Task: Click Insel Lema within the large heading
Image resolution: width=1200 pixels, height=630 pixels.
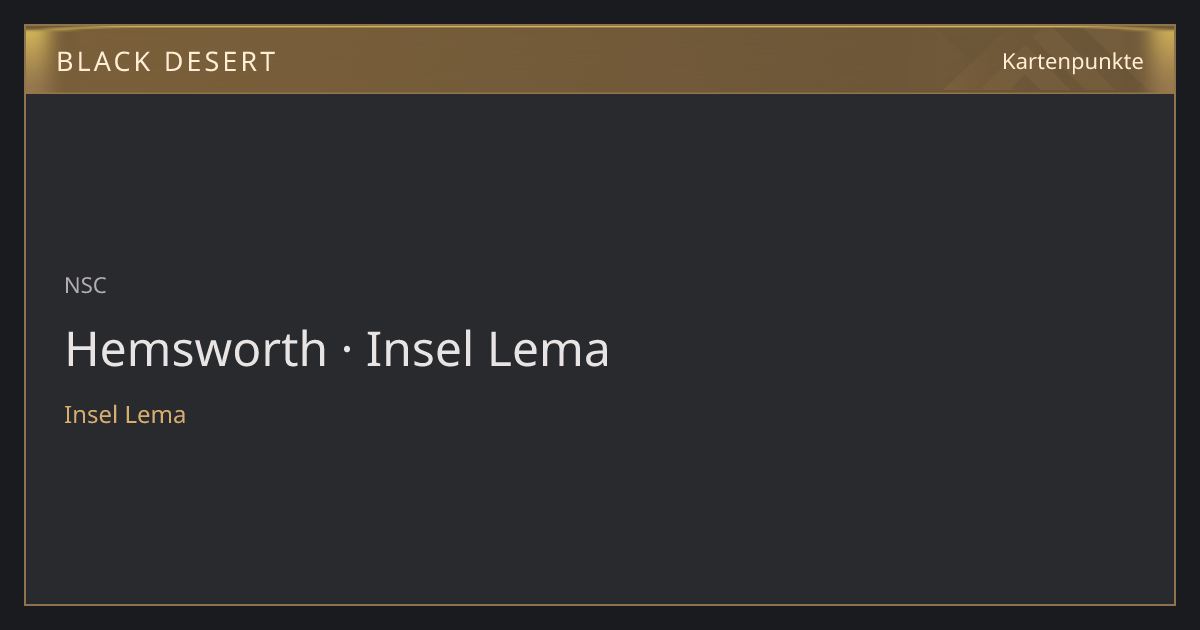Action: (x=487, y=349)
